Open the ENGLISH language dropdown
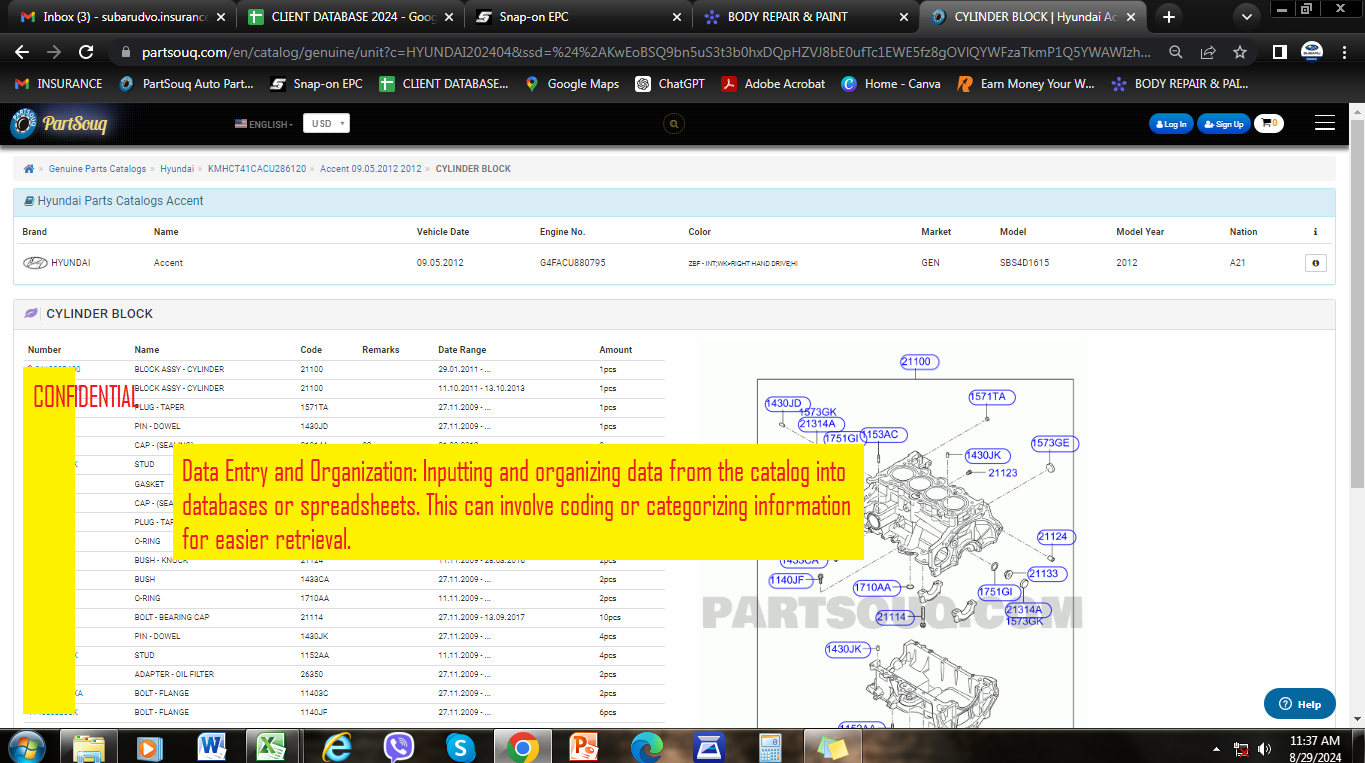Viewport: 1365px width, 763px height. point(264,124)
